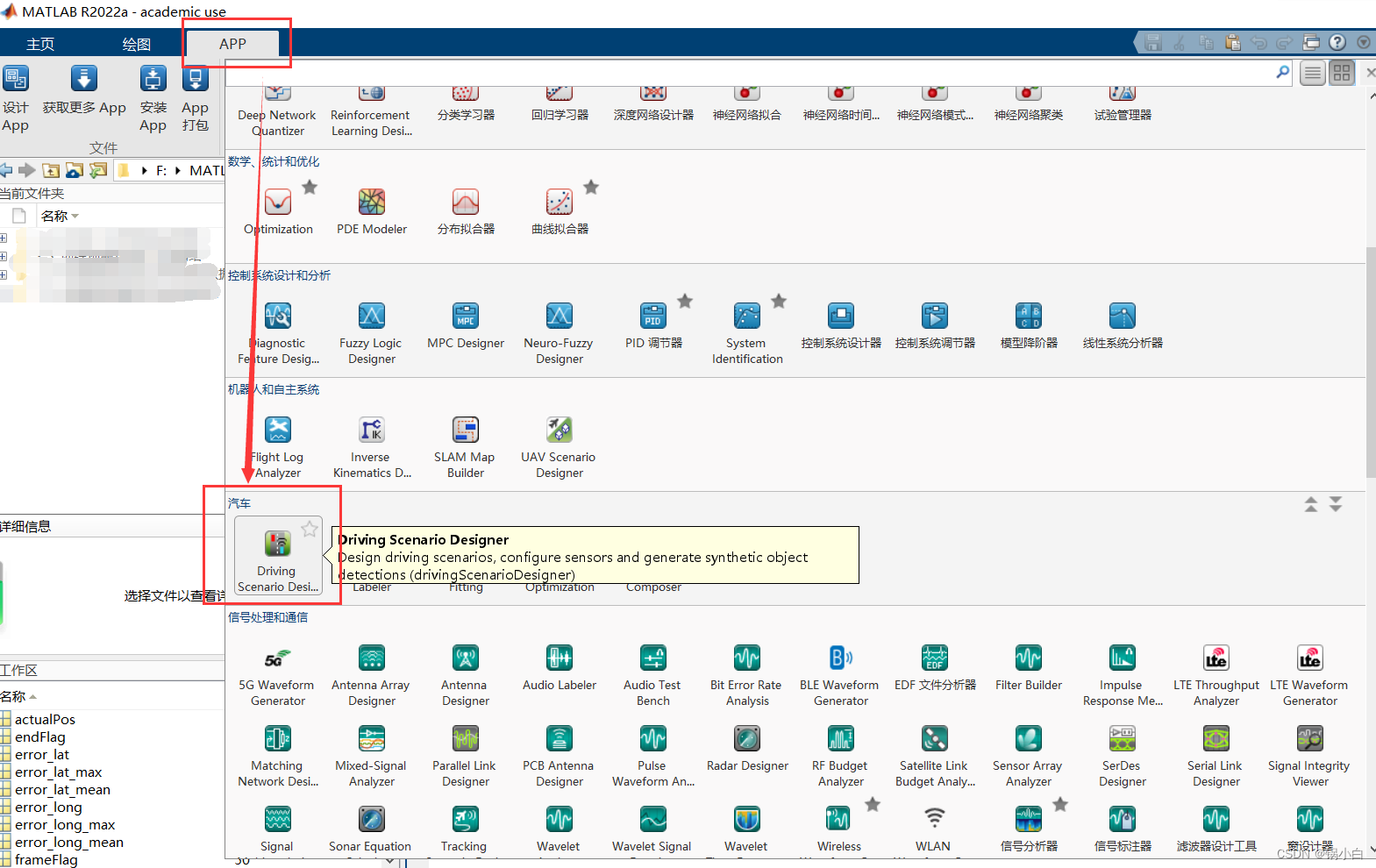
Task: Mark Driving Scenario Designer as favorite
Action: coord(310,529)
